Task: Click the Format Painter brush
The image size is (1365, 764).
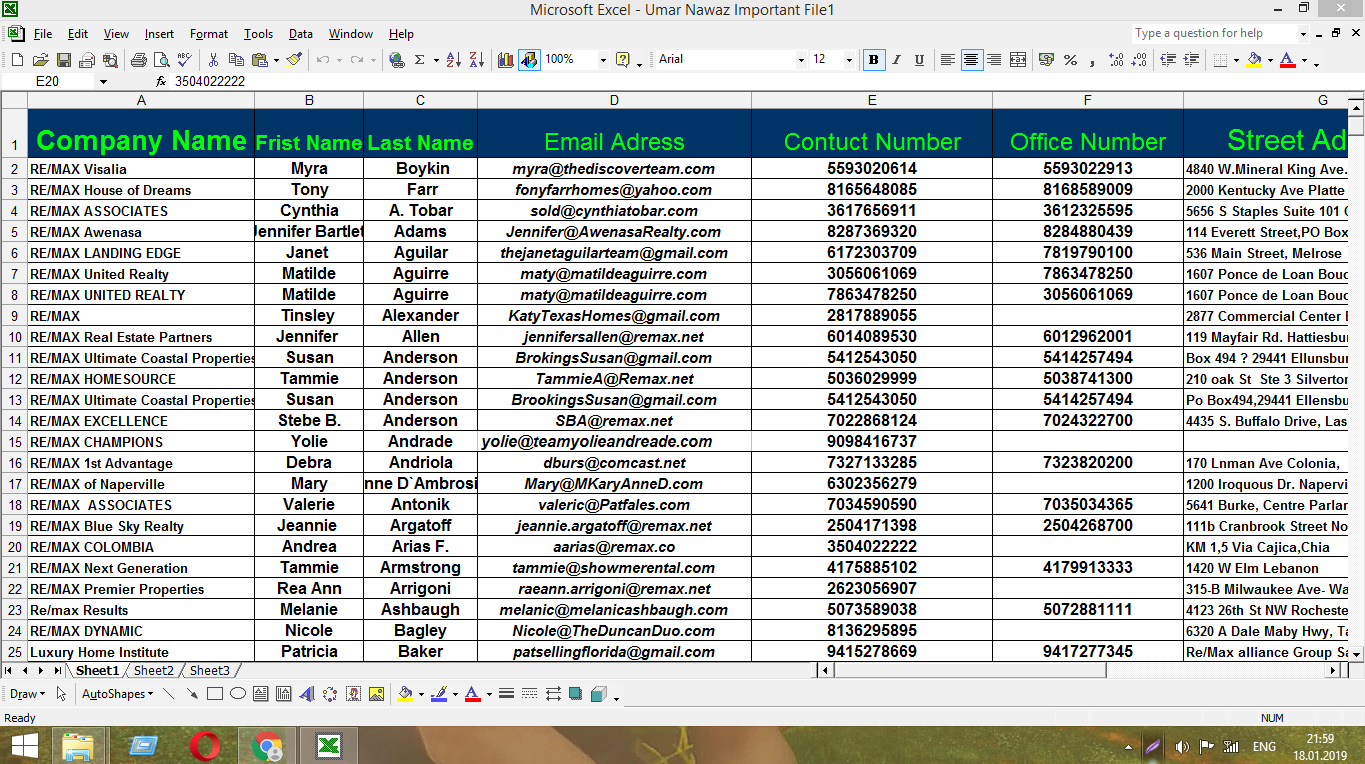Action: (294, 60)
